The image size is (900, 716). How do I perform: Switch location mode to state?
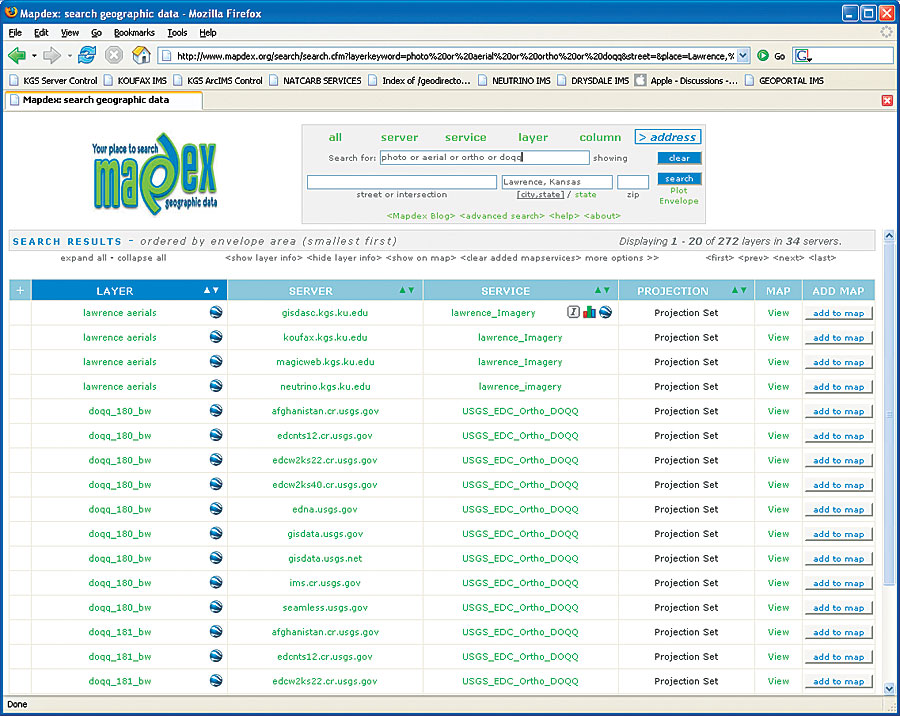[585, 195]
